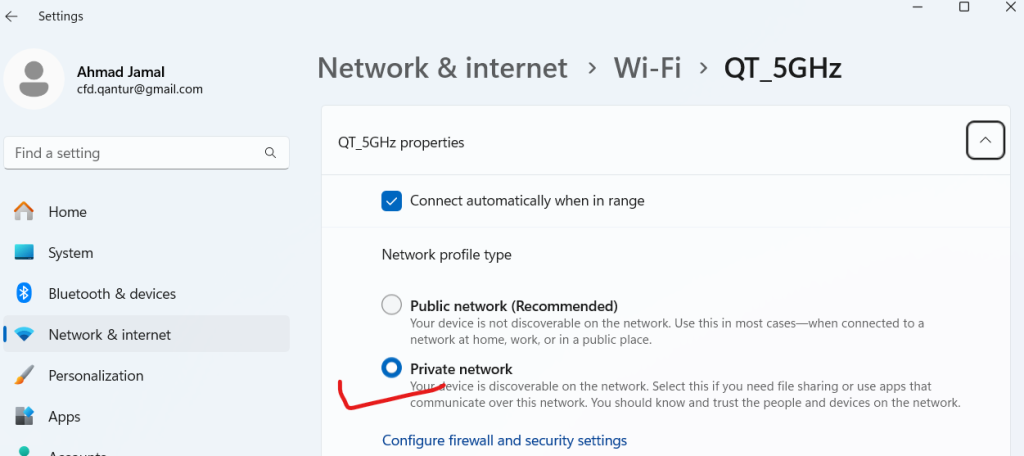Open the Personalization settings page
The height and width of the screenshot is (456, 1024).
click(x=96, y=376)
